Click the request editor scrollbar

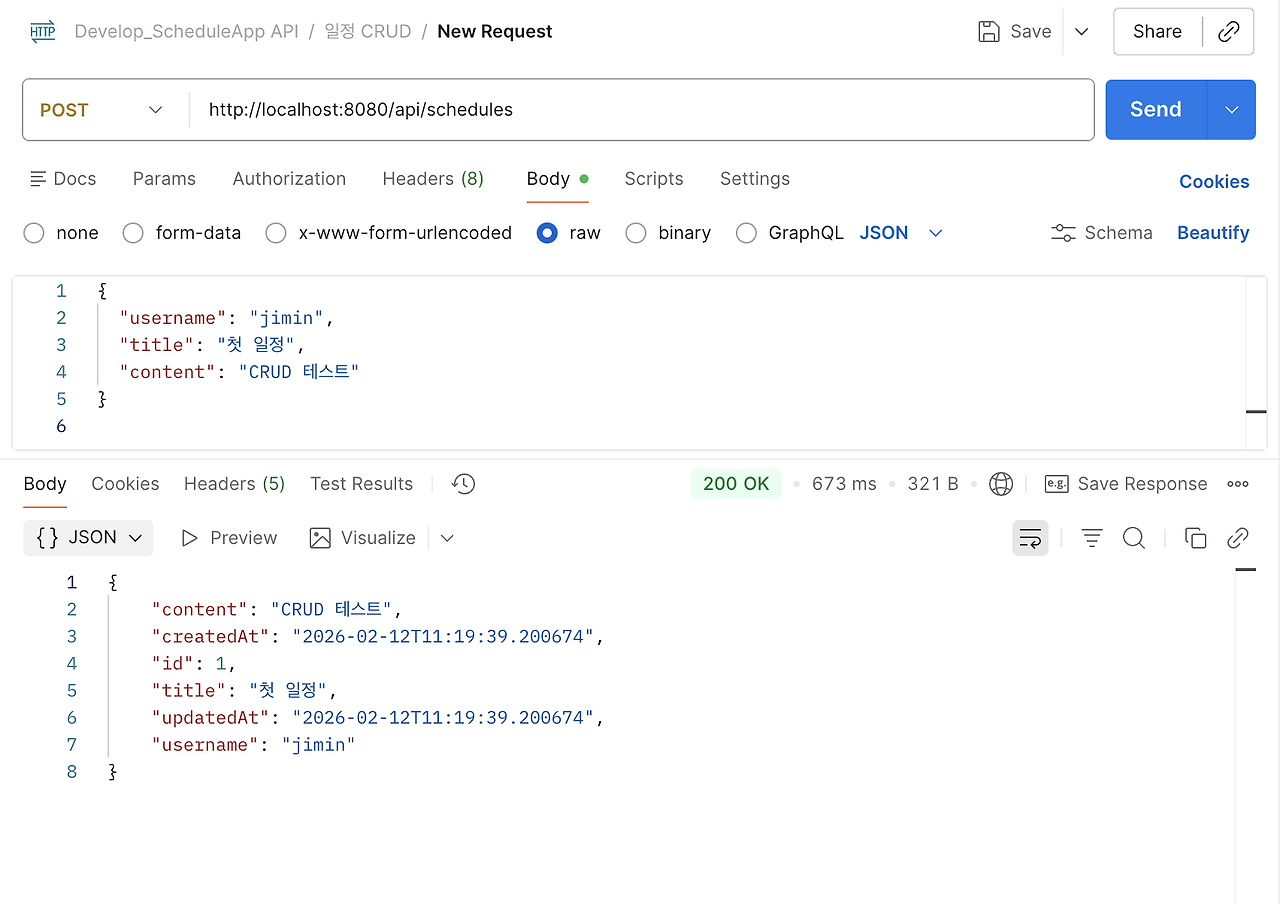(x=1256, y=363)
